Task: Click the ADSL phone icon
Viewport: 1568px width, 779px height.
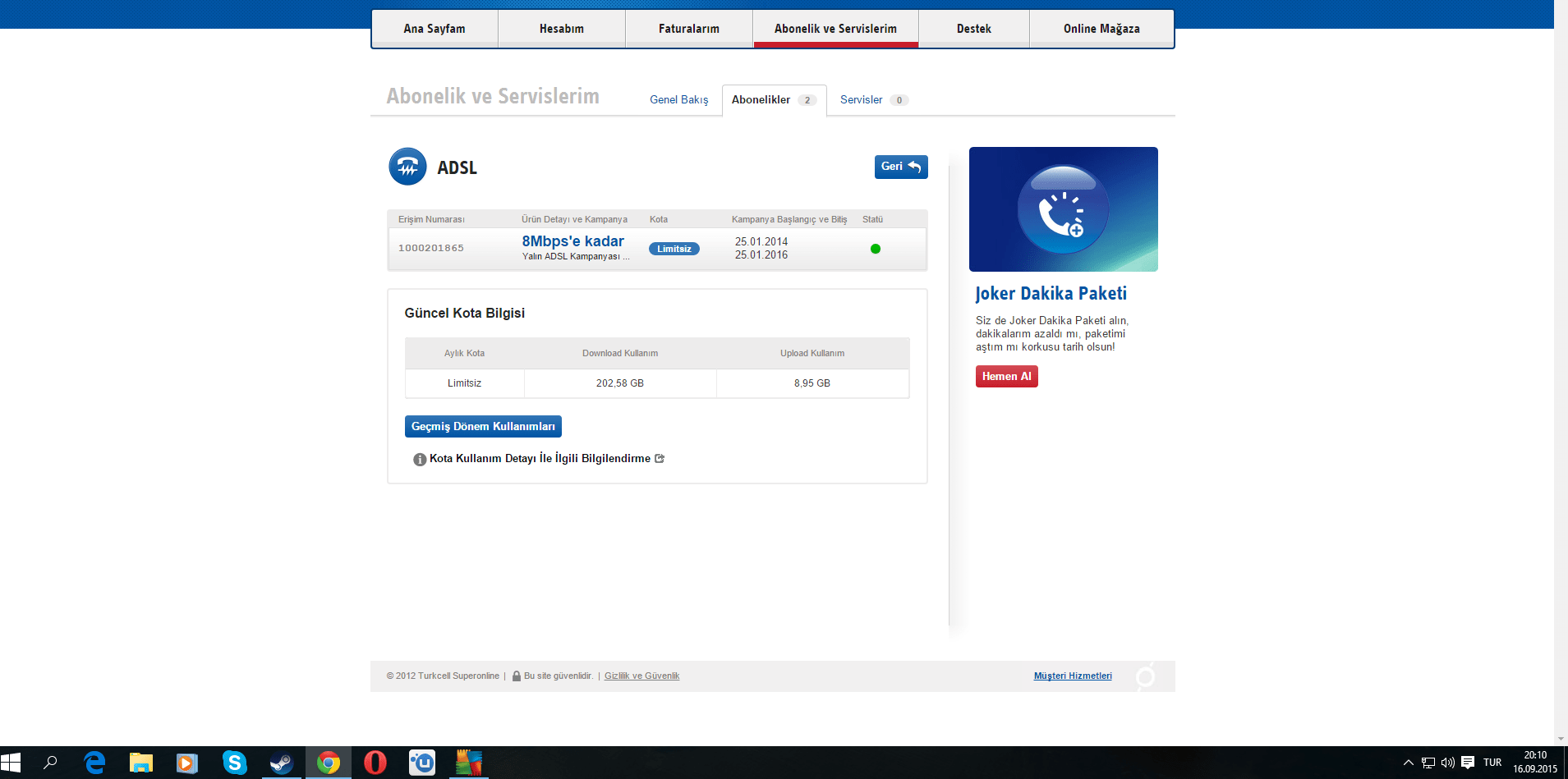Action: pyautogui.click(x=407, y=167)
